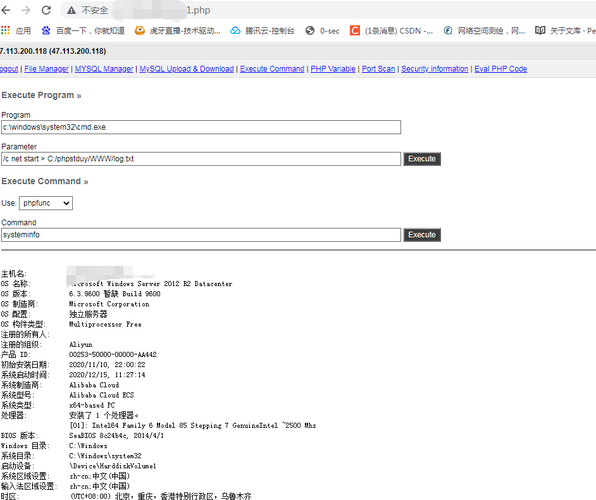Click the UTC+08:00 time zone value
This screenshot has width=596, height=500.
coord(160,496)
